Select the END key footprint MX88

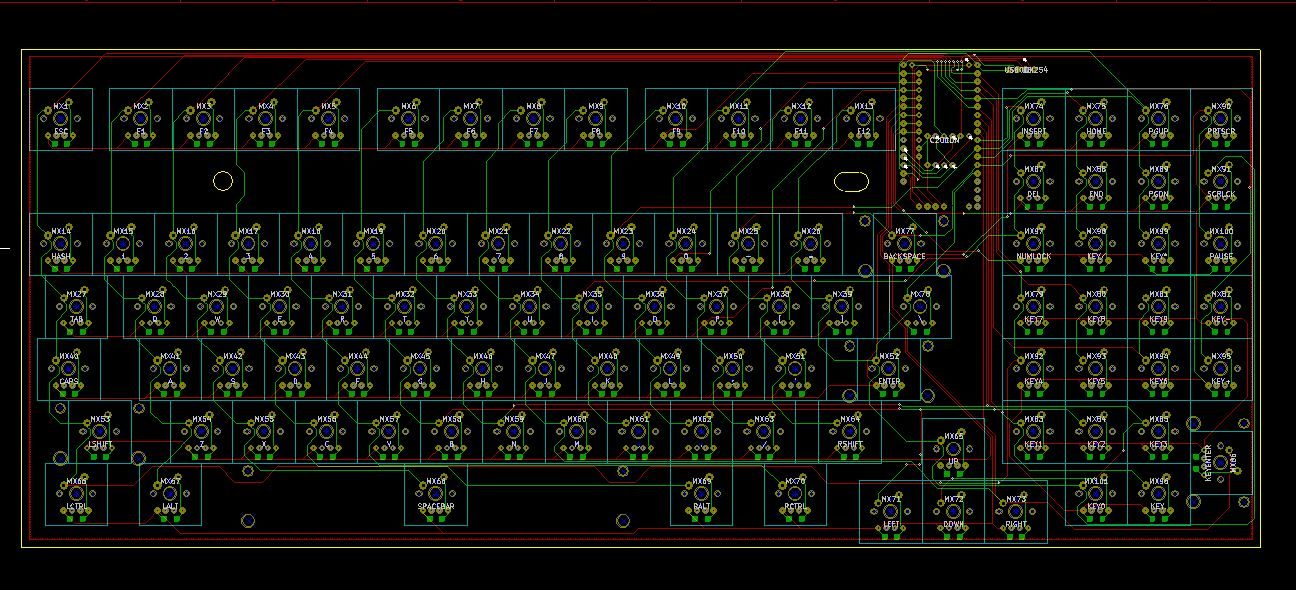(1096, 182)
